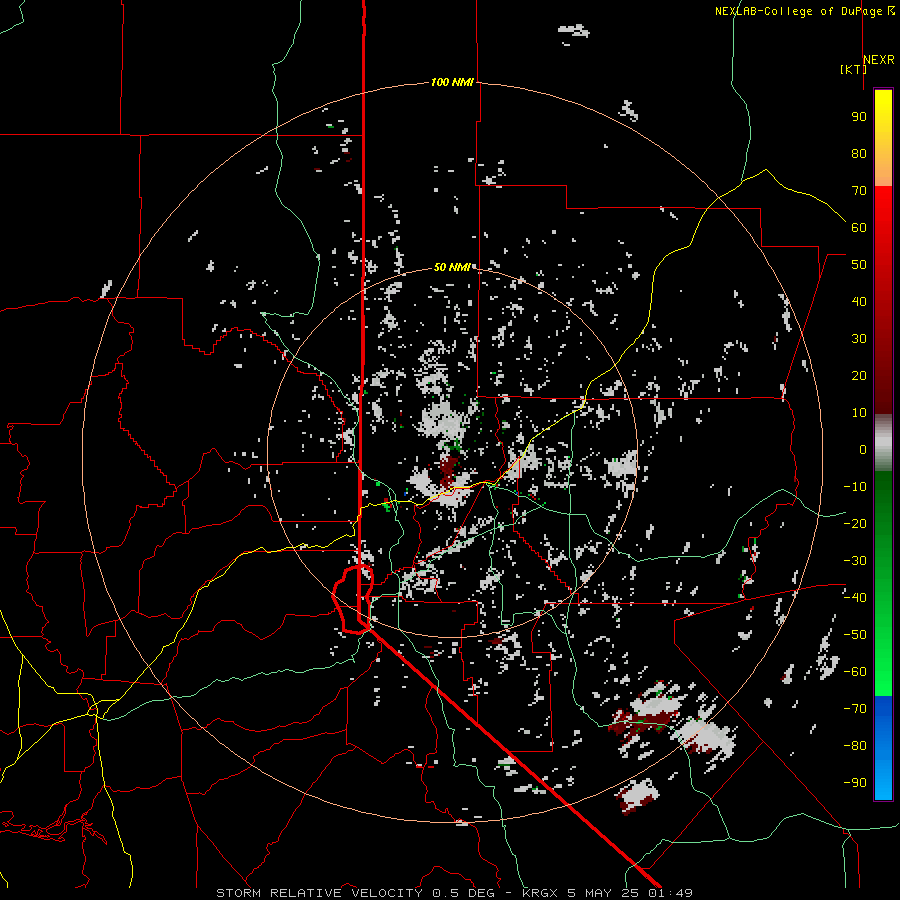Click the -70 scale value
900x900 pixels.
pos(855,709)
